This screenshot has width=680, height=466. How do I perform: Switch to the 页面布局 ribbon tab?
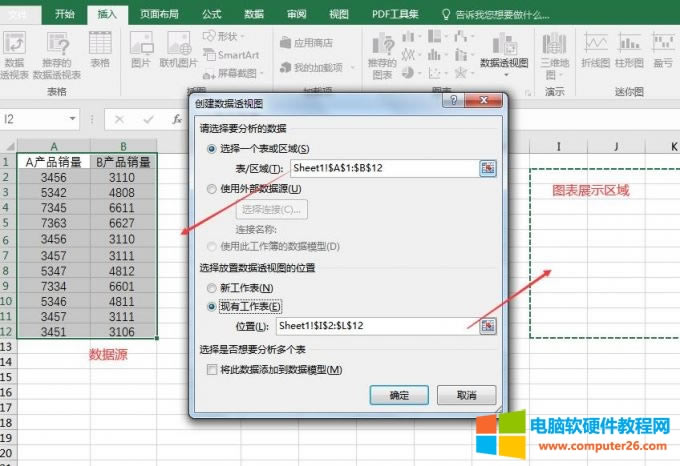161,14
